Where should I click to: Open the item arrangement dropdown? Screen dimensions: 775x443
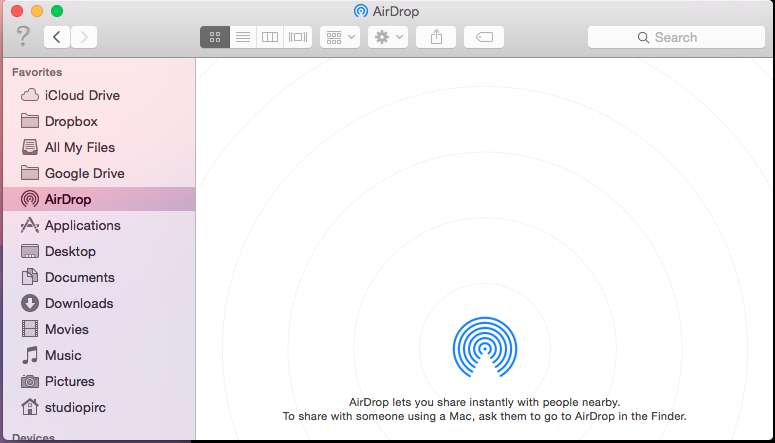tap(340, 37)
